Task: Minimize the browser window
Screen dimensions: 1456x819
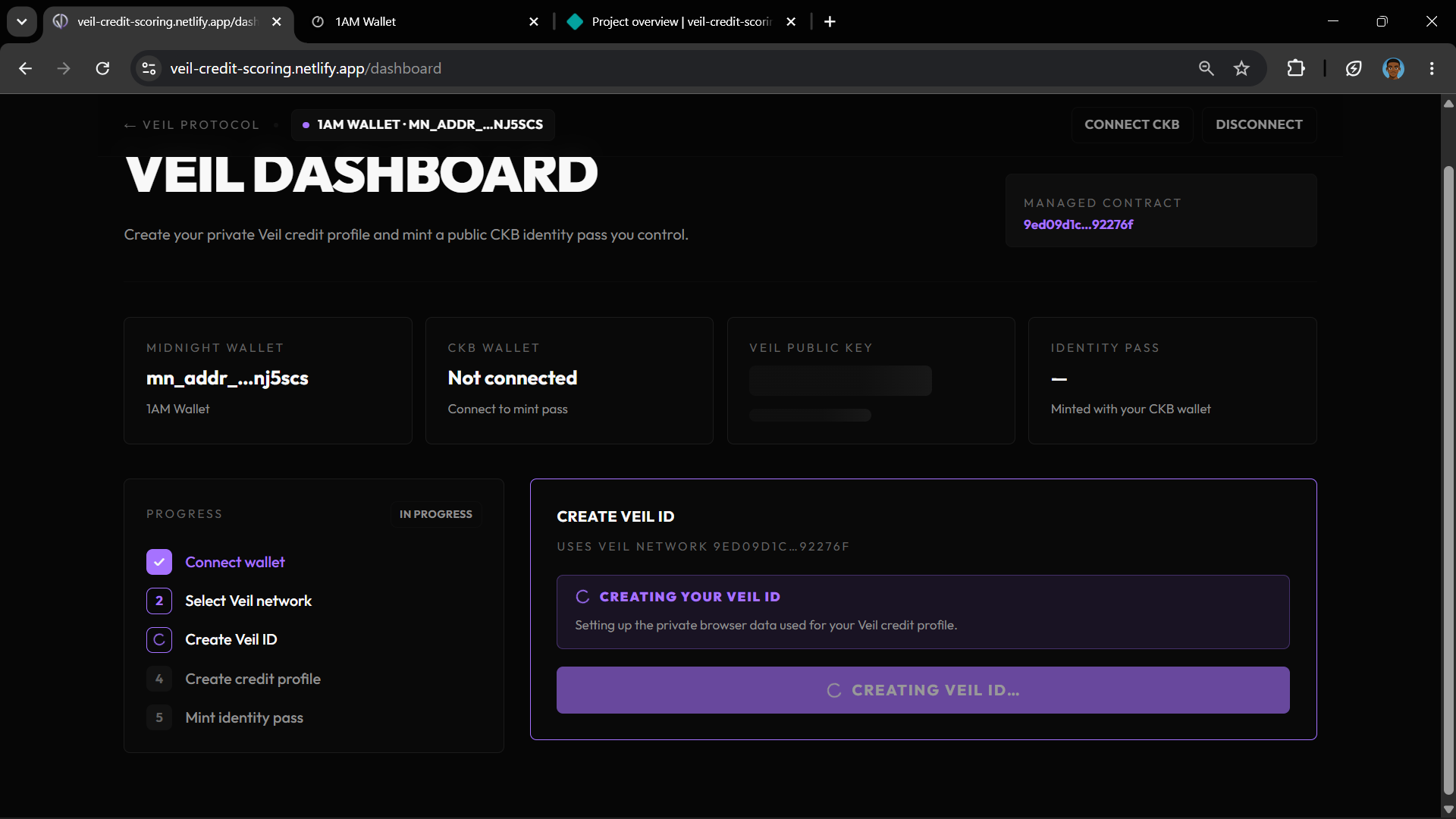Action: pos(1333,21)
